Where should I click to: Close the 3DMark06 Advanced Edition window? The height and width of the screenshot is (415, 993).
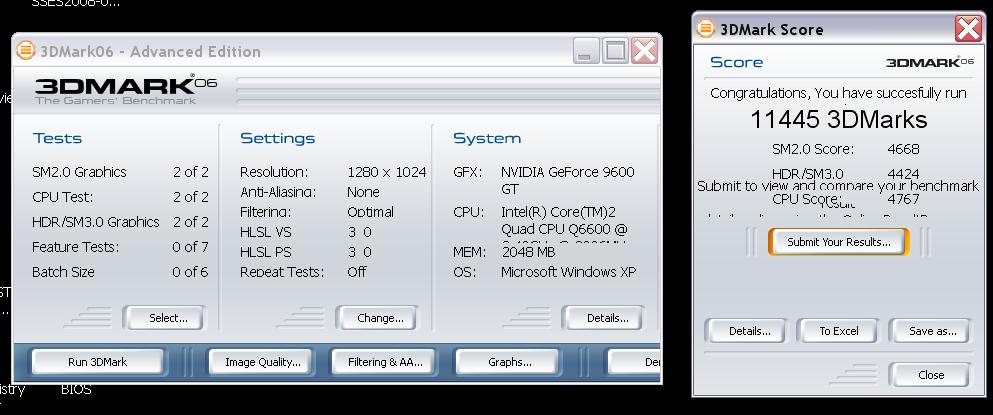coord(644,51)
